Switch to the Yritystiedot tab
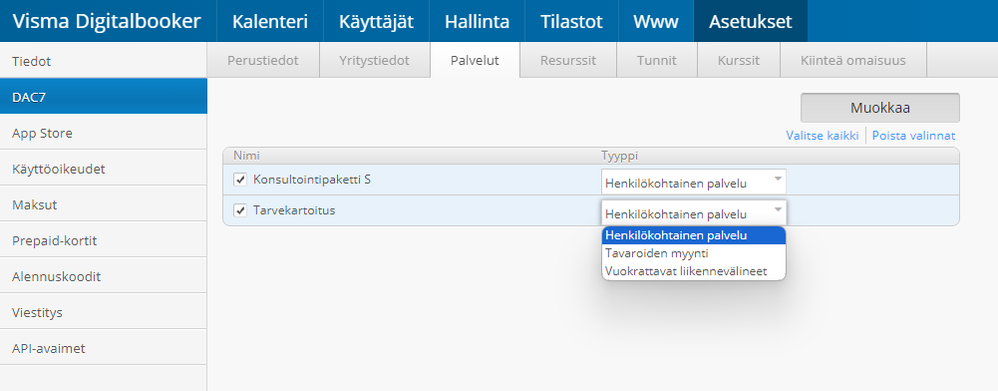 coord(374,60)
